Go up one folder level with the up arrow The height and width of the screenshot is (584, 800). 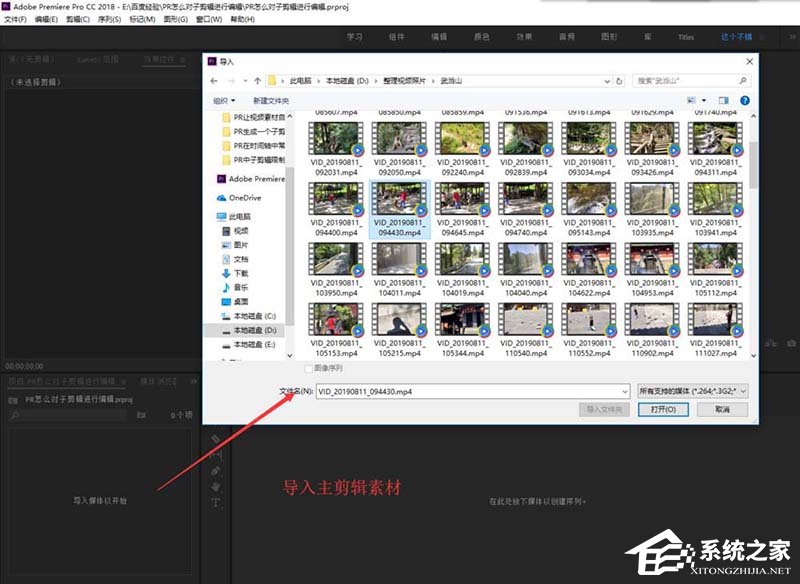(x=256, y=81)
